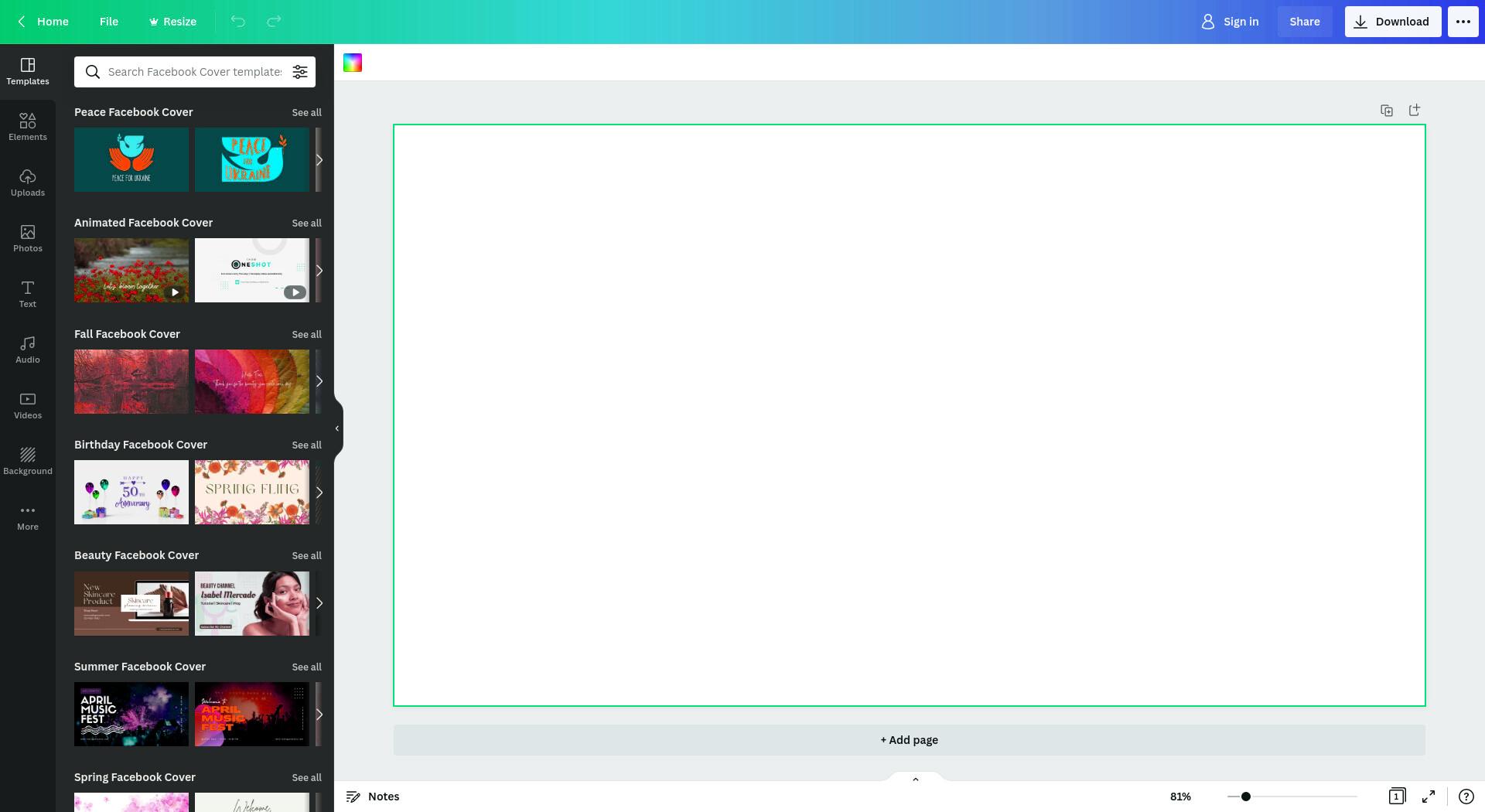Select the colorful leaves Fall template

coord(252,381)
